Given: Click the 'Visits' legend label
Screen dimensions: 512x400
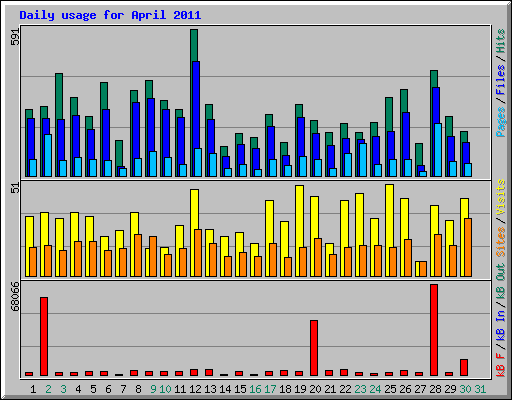Looking at the screenshot, I should [500, 197].
